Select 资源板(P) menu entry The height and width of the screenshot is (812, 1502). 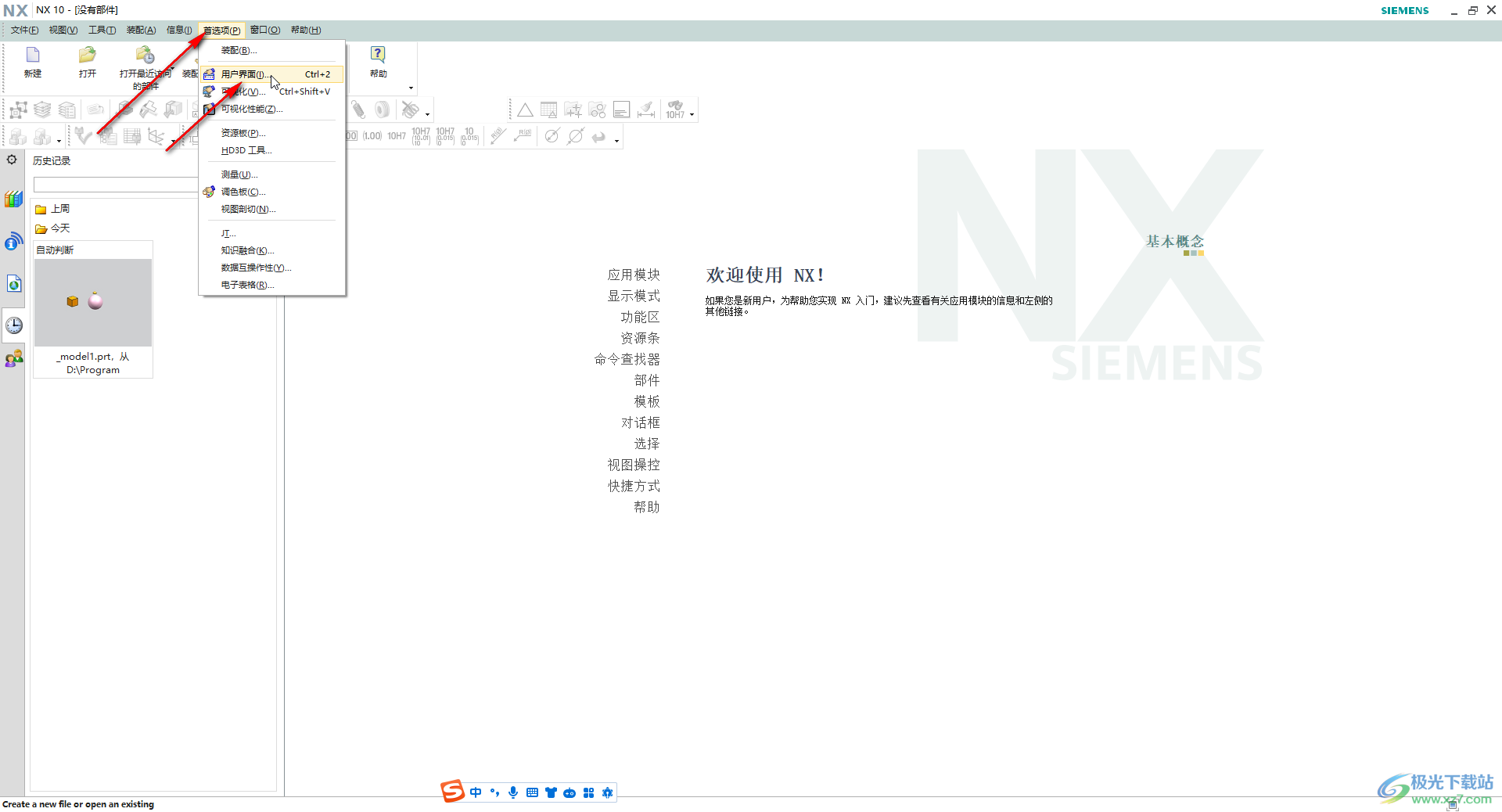click(272, 133)
